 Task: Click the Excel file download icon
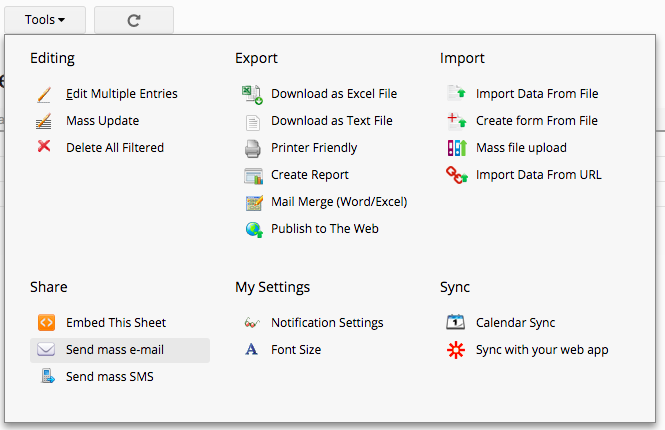(252, 94)
